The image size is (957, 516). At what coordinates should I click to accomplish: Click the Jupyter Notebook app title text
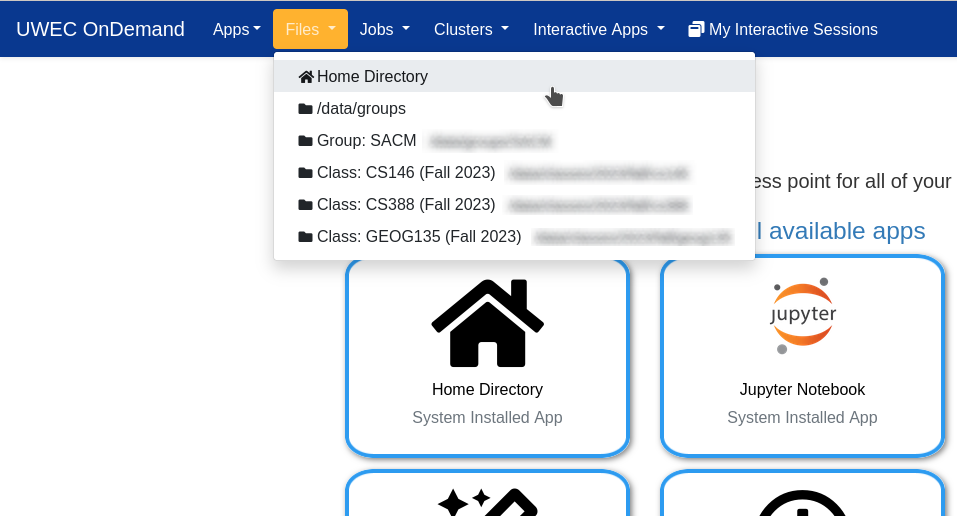tap(802, 390)
